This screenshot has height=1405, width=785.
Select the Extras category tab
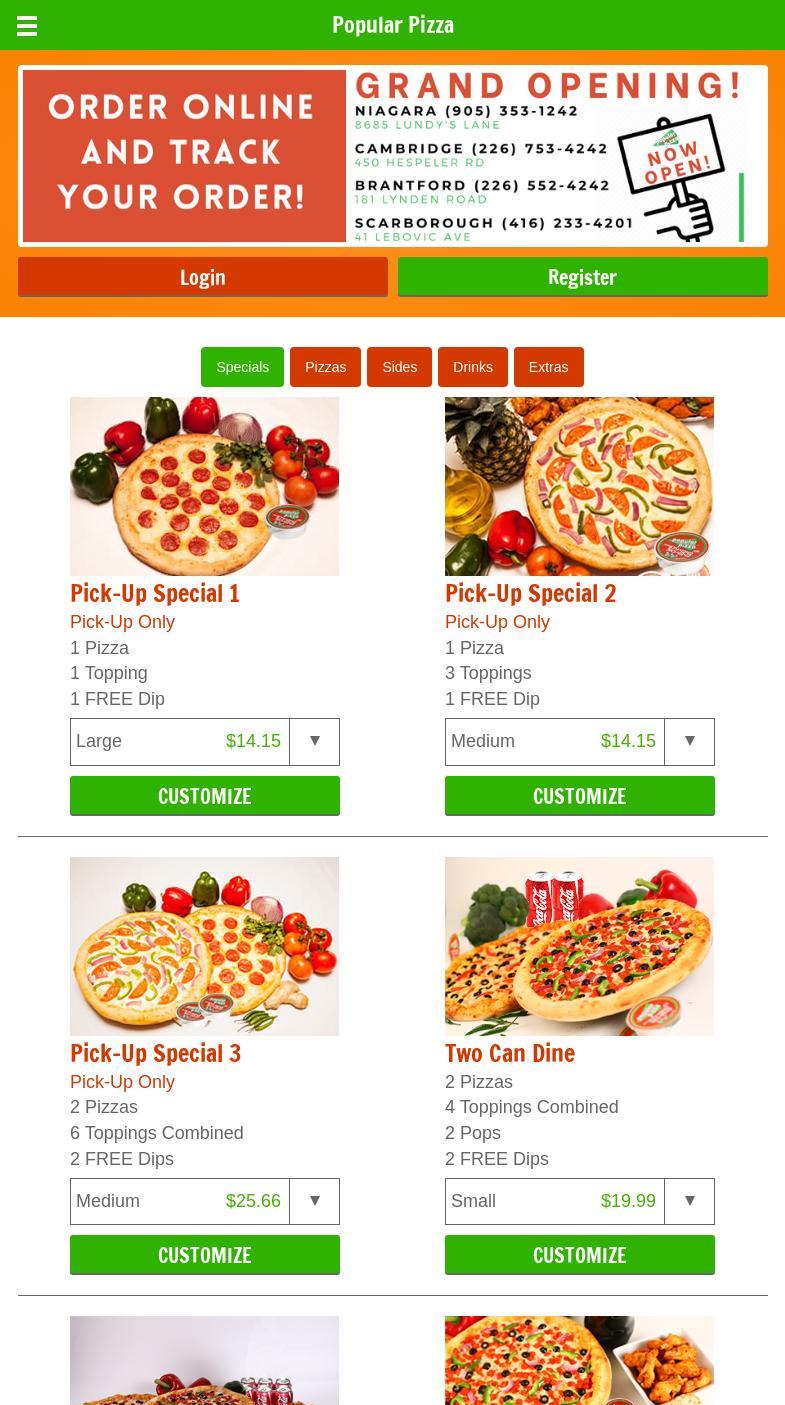548,367
